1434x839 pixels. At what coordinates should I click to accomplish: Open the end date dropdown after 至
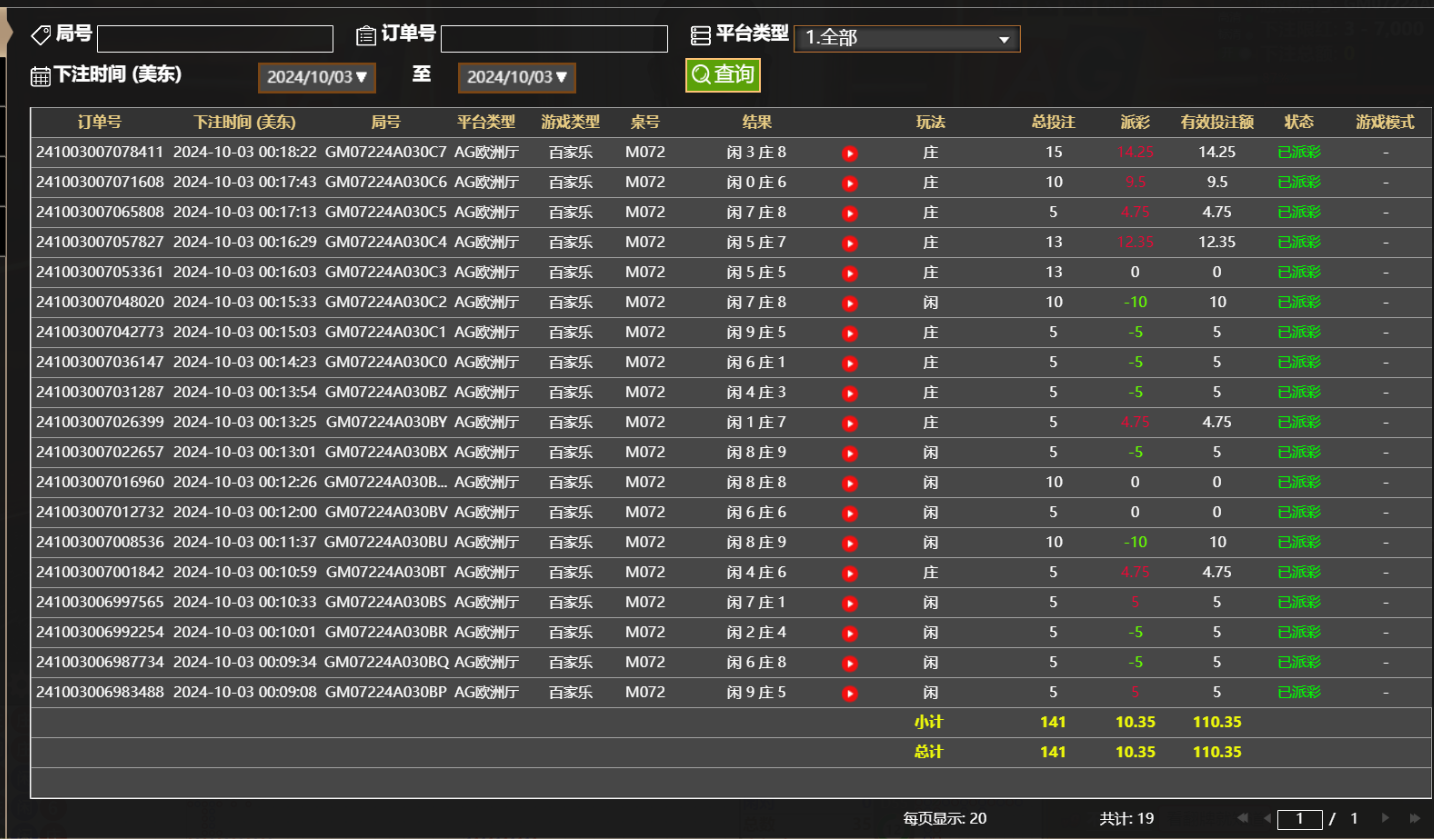click(x=516, y=76)
